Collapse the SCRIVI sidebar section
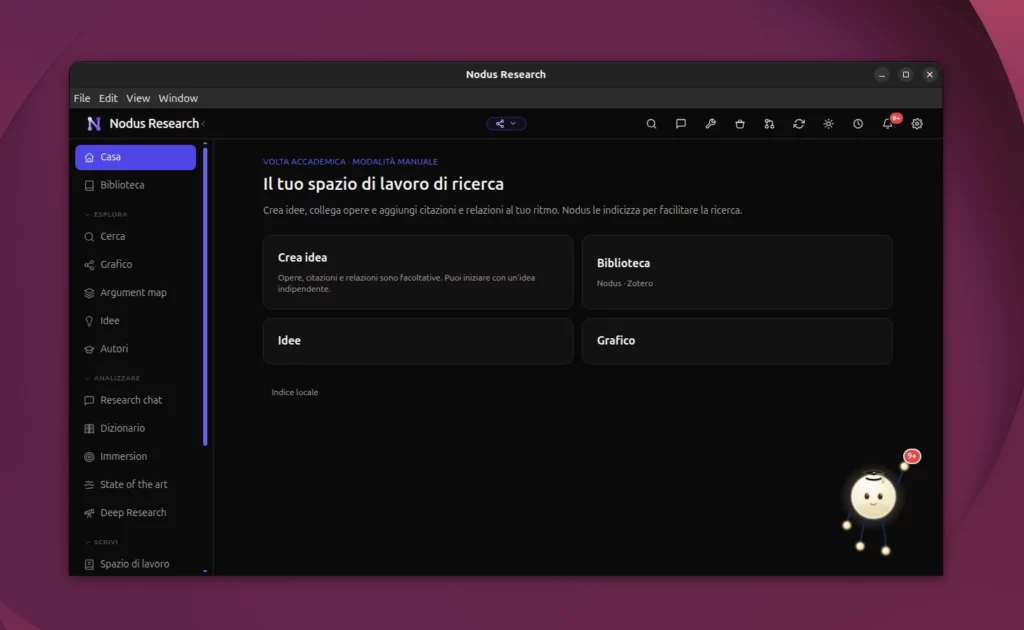Screen dimensions: 1024x630 coord(101,542)
